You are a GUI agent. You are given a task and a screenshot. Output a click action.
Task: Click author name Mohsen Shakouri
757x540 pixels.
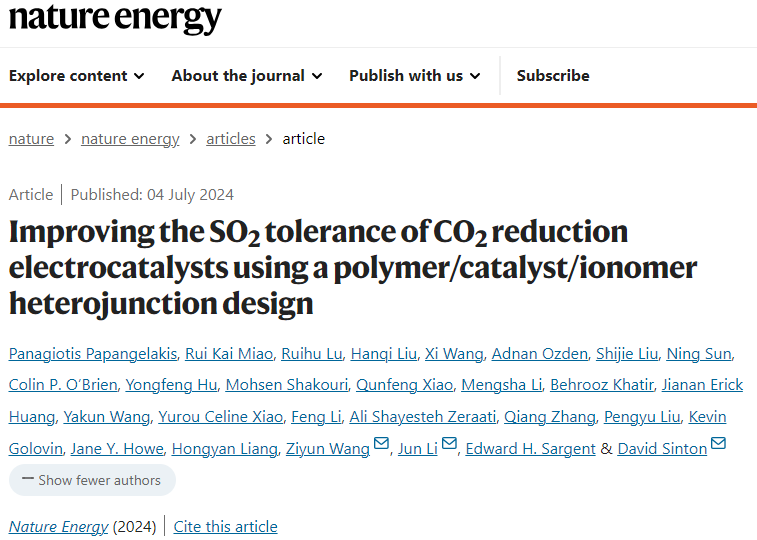[x=287, y=385]
